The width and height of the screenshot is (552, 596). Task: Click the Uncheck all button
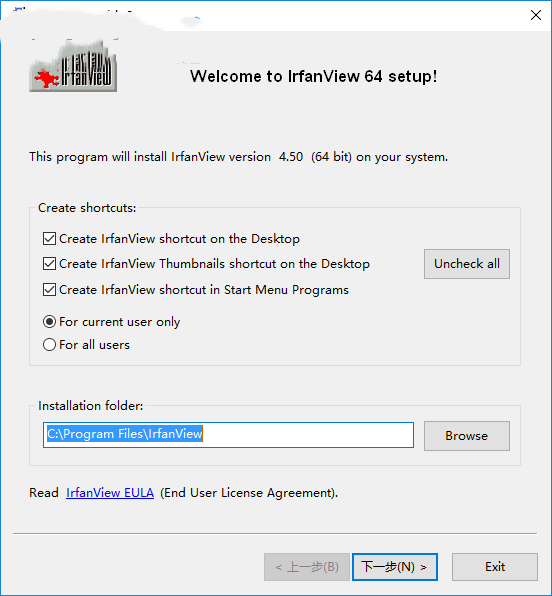(x=467, y=264)
